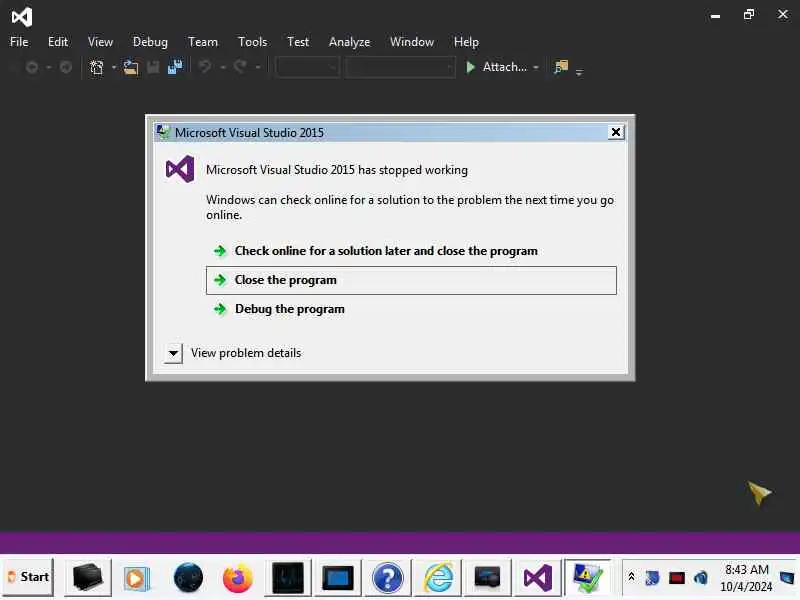The width and height of the screenshot is (800, 600).
Task: Open the black folder taskbar icon
Action: coord(88,578)
